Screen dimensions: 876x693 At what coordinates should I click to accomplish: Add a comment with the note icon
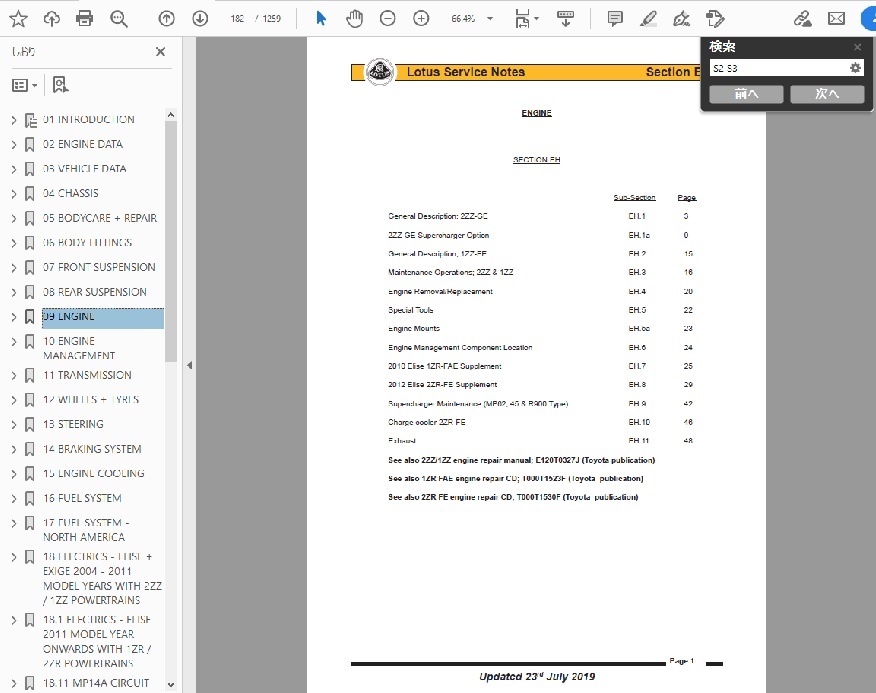[615, 19]
